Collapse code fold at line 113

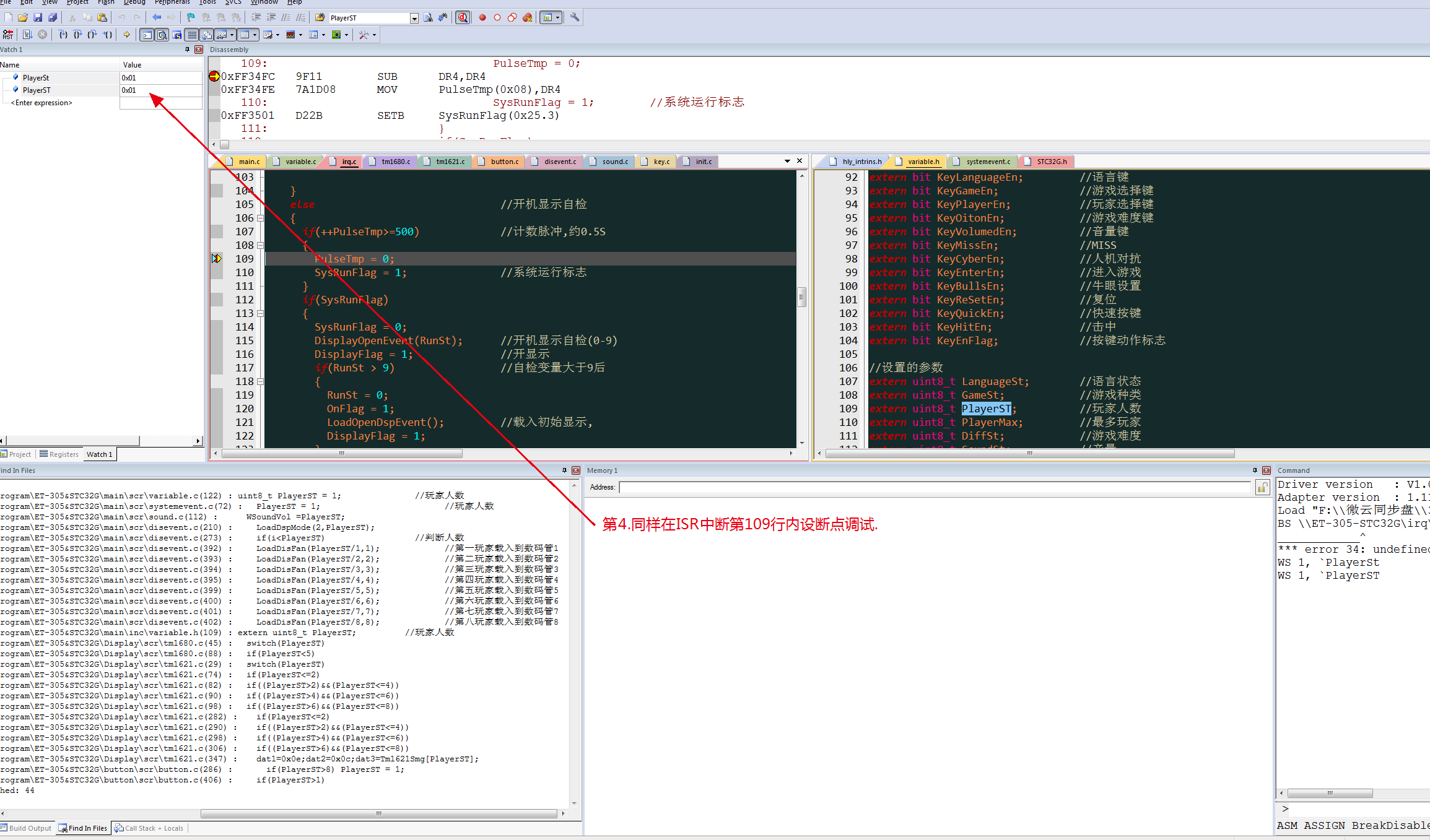pyautogui.click(x=260, y=313)
